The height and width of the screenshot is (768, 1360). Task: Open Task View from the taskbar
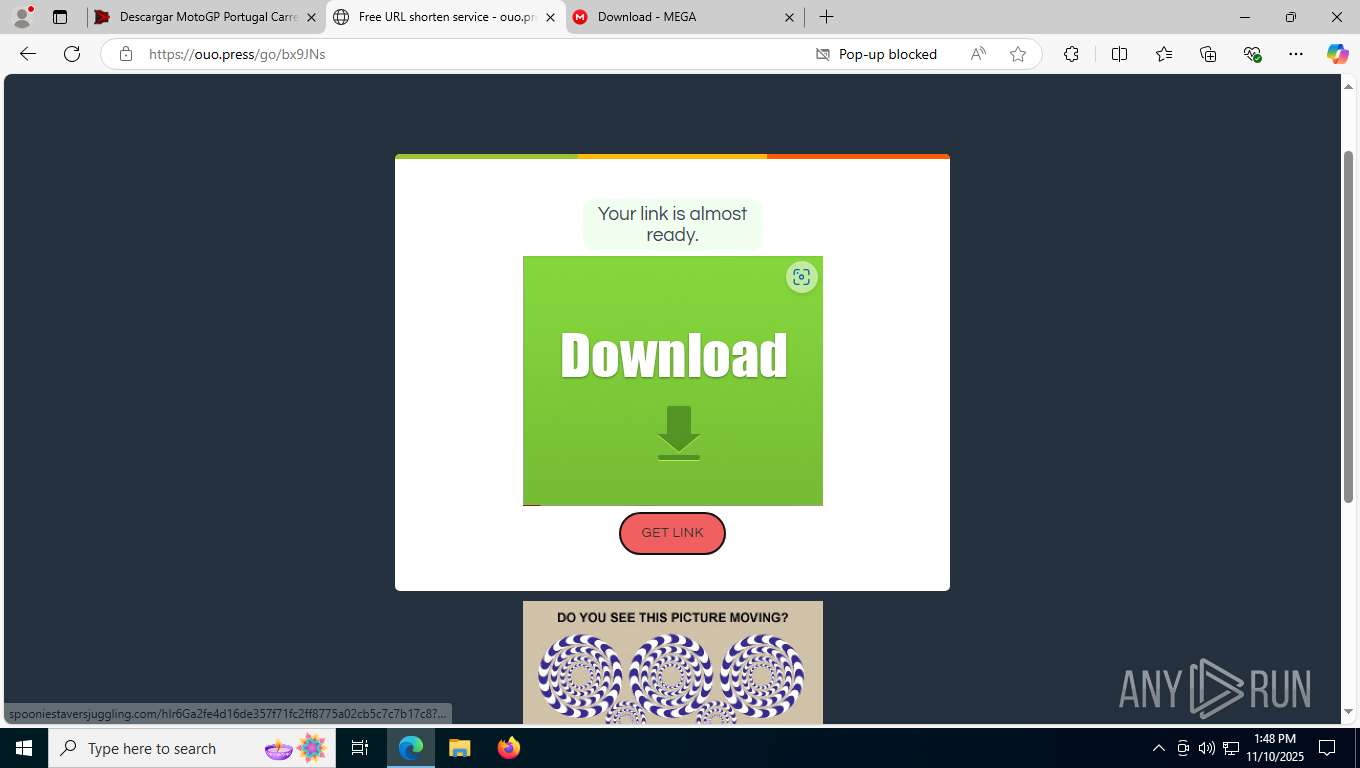360,748
